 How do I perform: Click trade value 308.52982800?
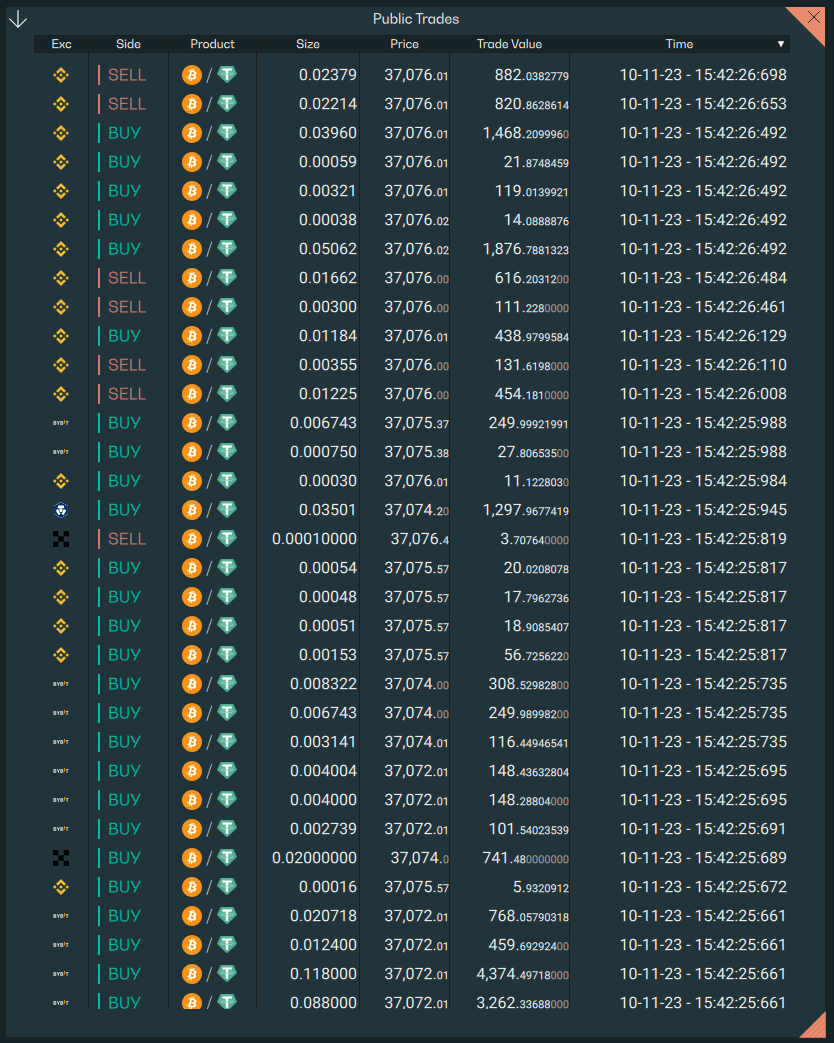tap(529, 684)
